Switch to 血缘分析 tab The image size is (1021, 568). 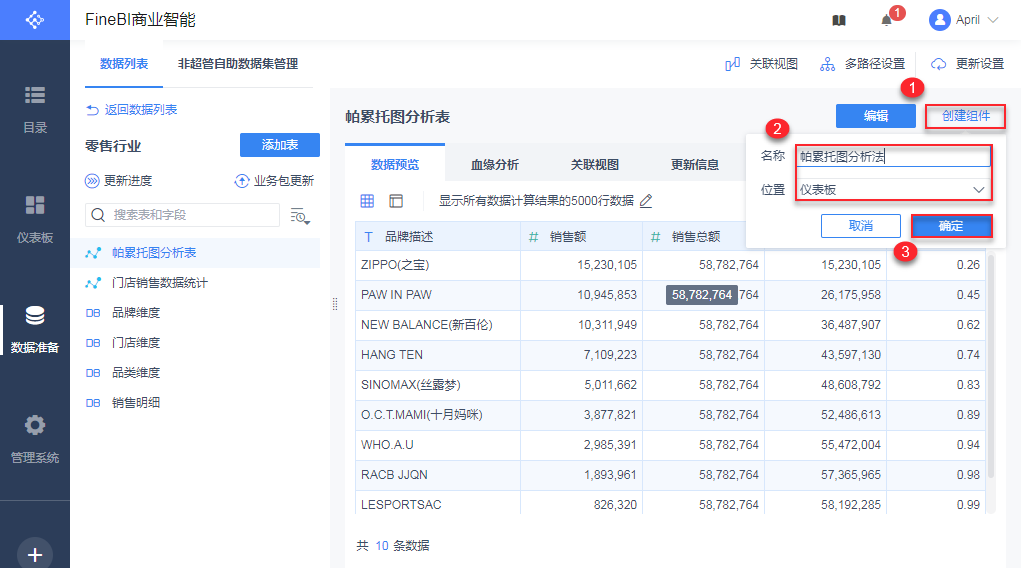[x=494, y=165]
